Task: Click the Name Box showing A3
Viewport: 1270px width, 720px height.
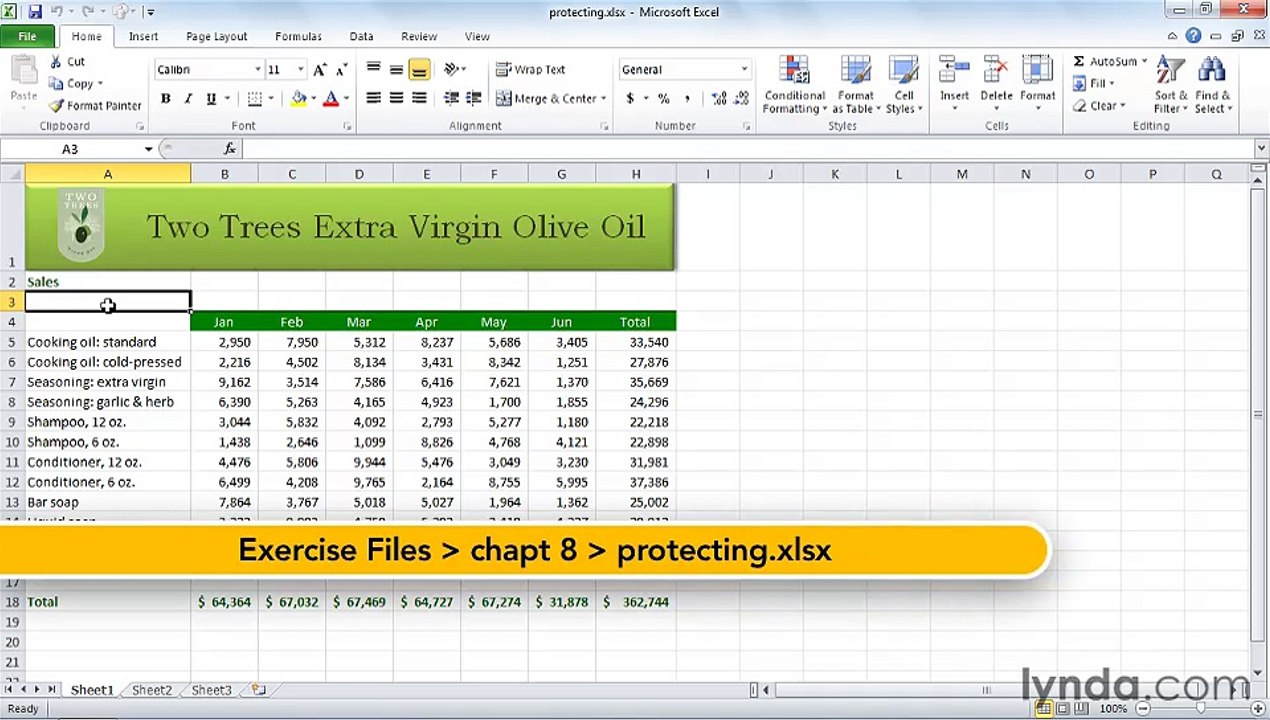Action: (x=70, y=149)
